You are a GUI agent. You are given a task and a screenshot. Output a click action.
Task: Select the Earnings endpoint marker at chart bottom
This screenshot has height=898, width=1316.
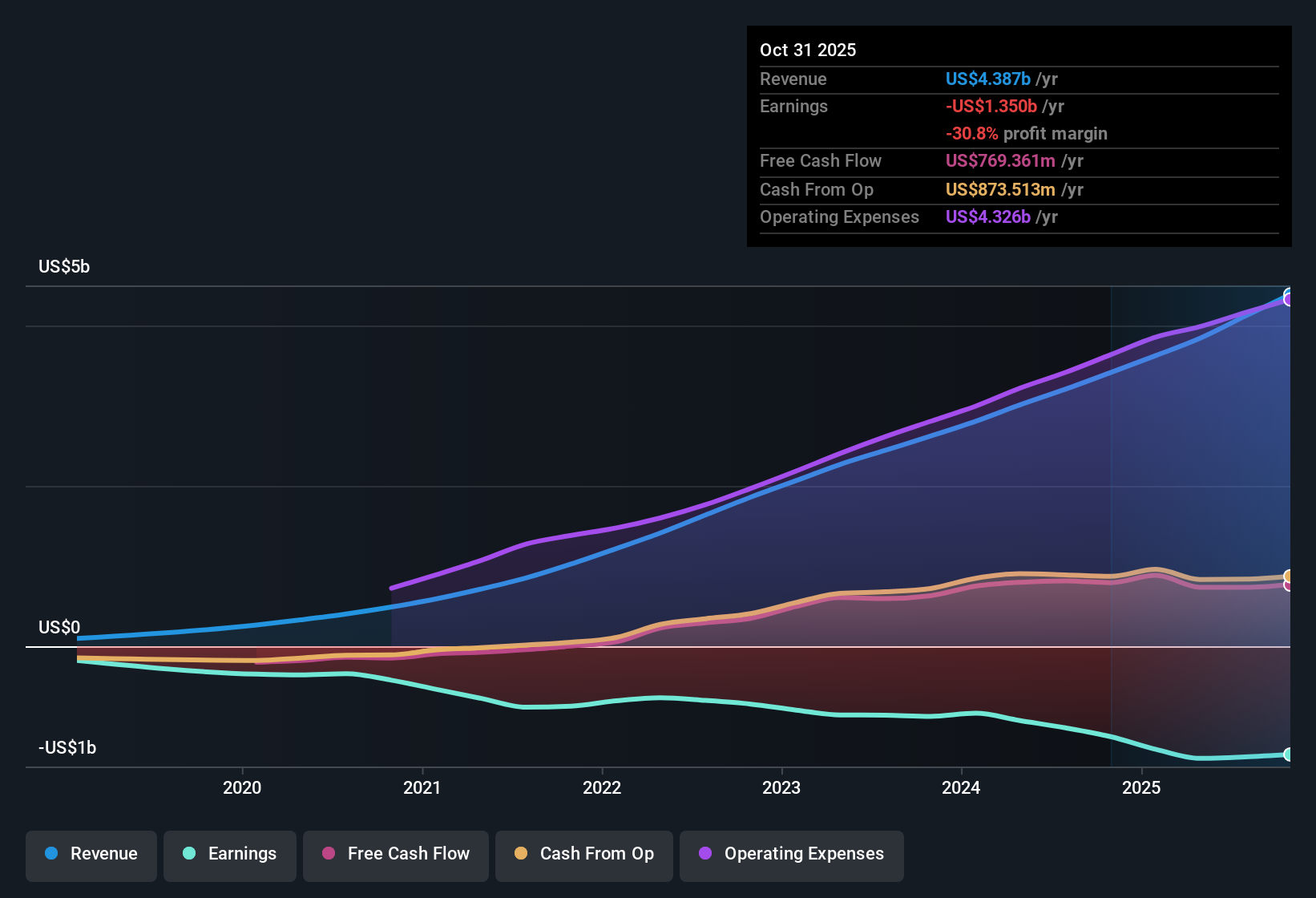[x=1290, y=754]
